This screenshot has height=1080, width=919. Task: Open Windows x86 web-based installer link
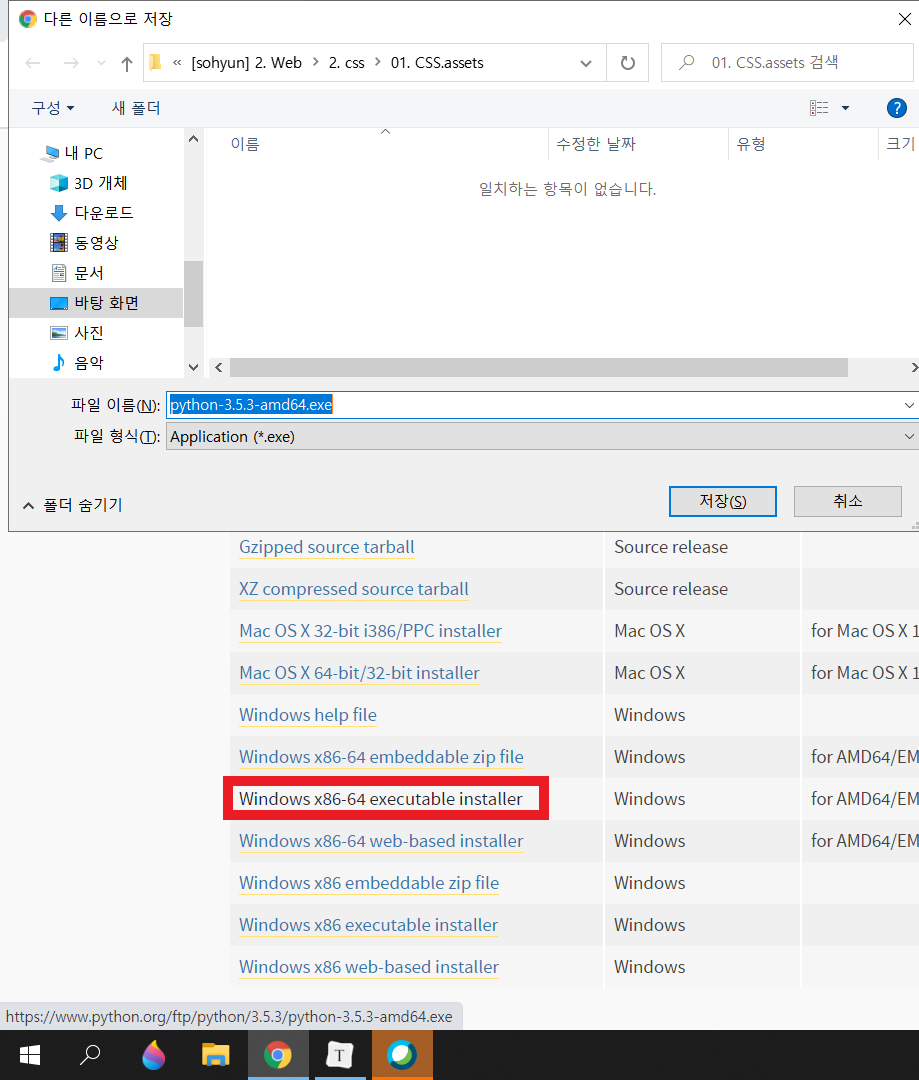pyautogui.click(x=369, y=967)
